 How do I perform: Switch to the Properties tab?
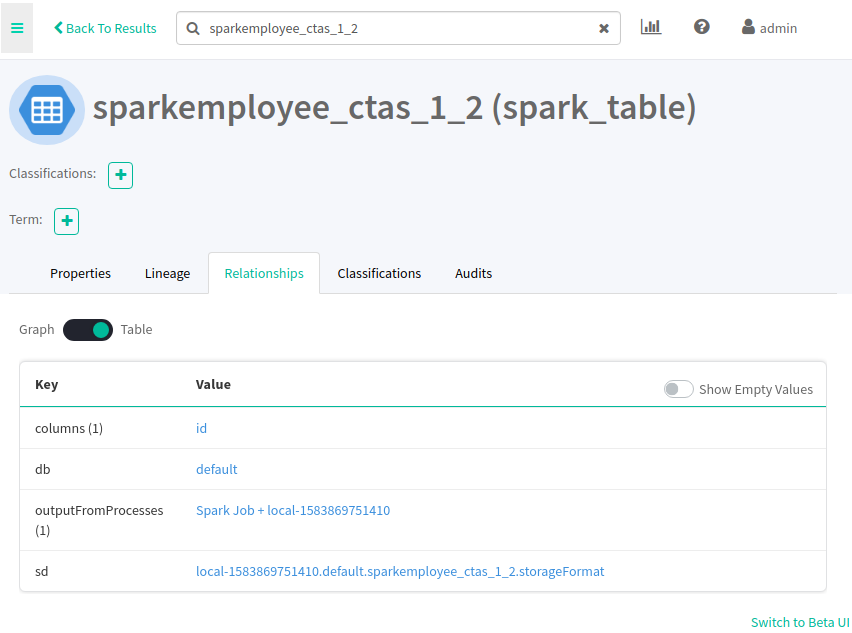[x=80, y=273]
